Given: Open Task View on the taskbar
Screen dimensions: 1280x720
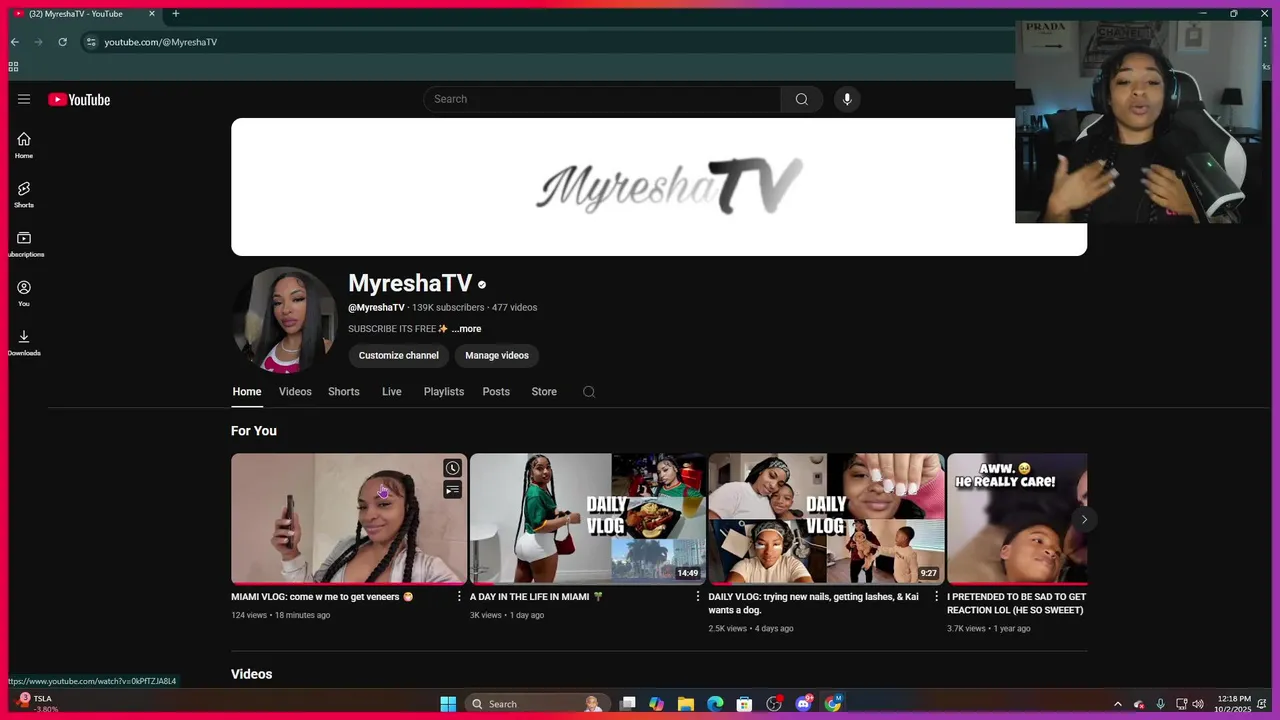Looking at the screenshot, I should pos(627,704).
